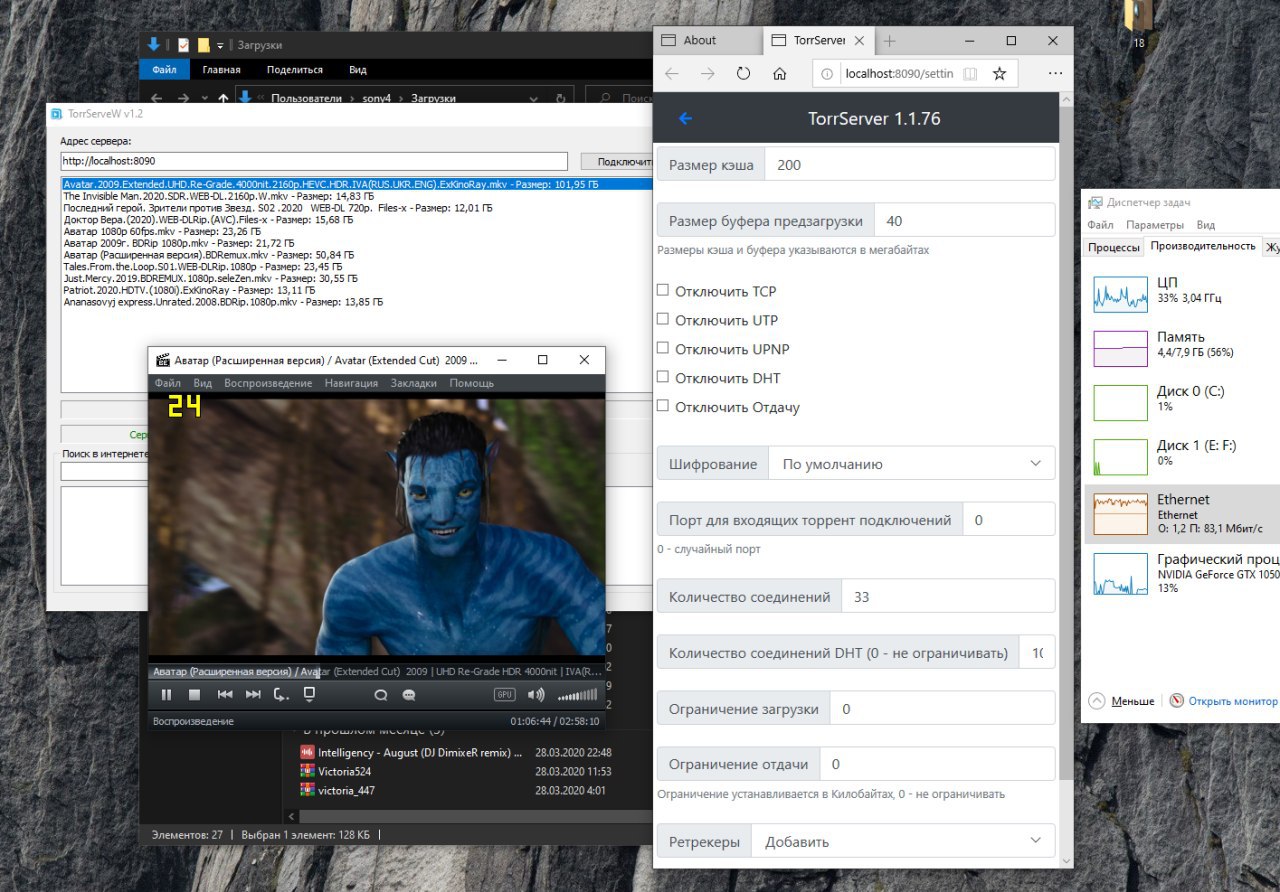Skip to previous track in media player
The image size is (1280, 892).
(x=225, y=695)
